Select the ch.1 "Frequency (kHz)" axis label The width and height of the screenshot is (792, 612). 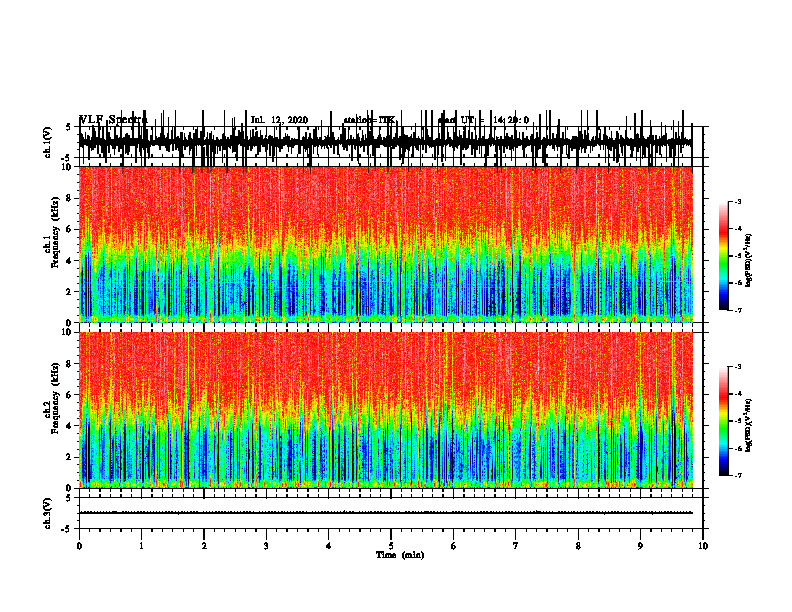tap(55, 233)
